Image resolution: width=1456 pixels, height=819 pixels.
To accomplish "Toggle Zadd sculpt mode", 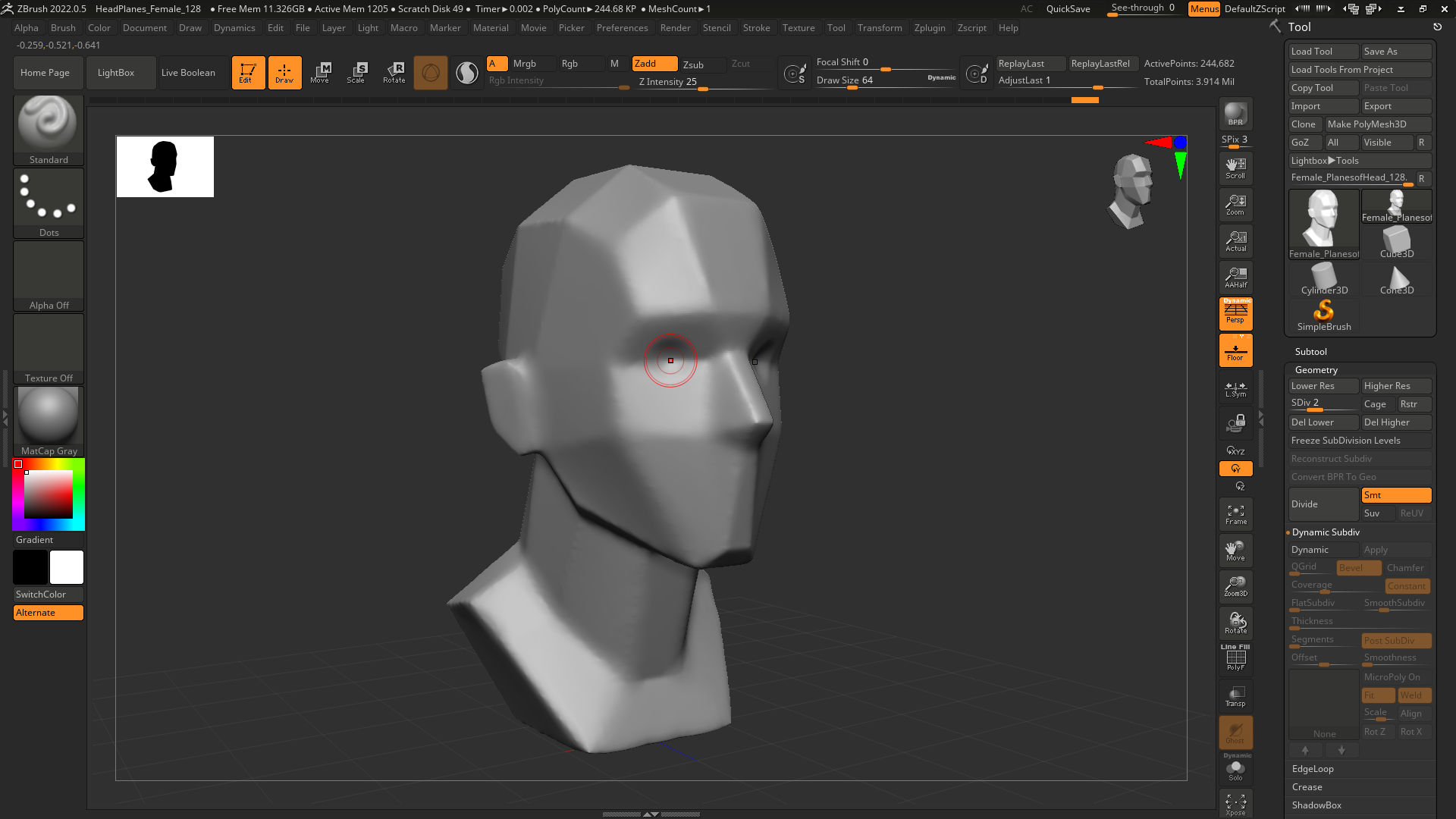I will click(654, 64).
